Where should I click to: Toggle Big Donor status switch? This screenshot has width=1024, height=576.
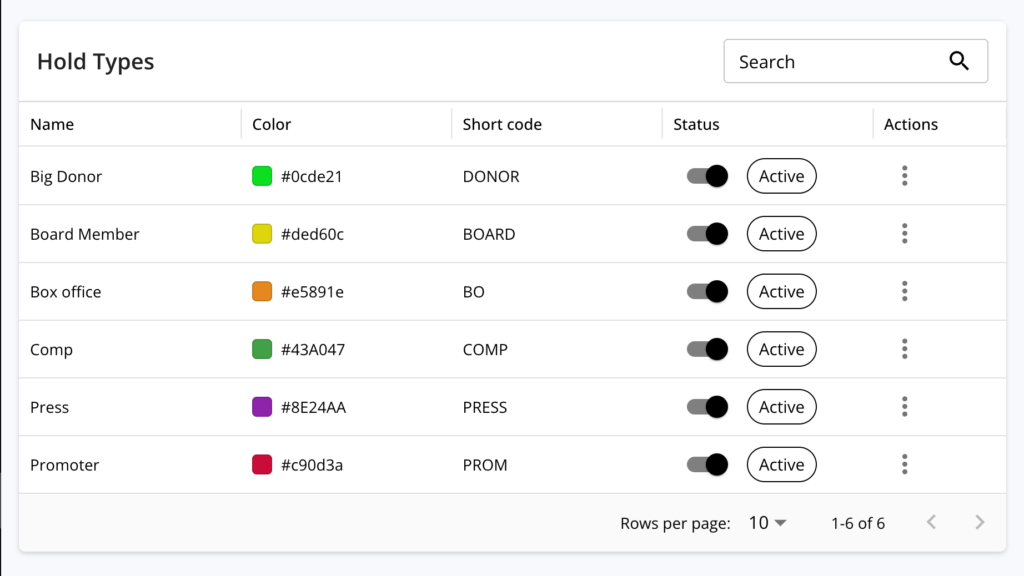click(707, 176)
